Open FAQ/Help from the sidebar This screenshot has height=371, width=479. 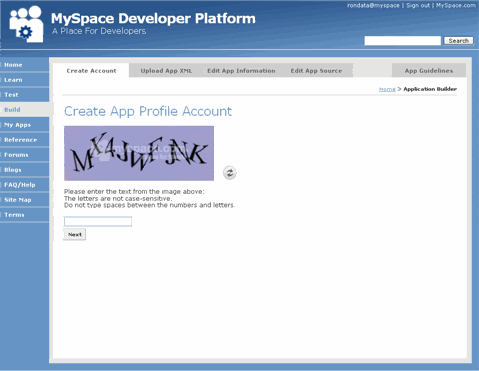coord(24,185)
